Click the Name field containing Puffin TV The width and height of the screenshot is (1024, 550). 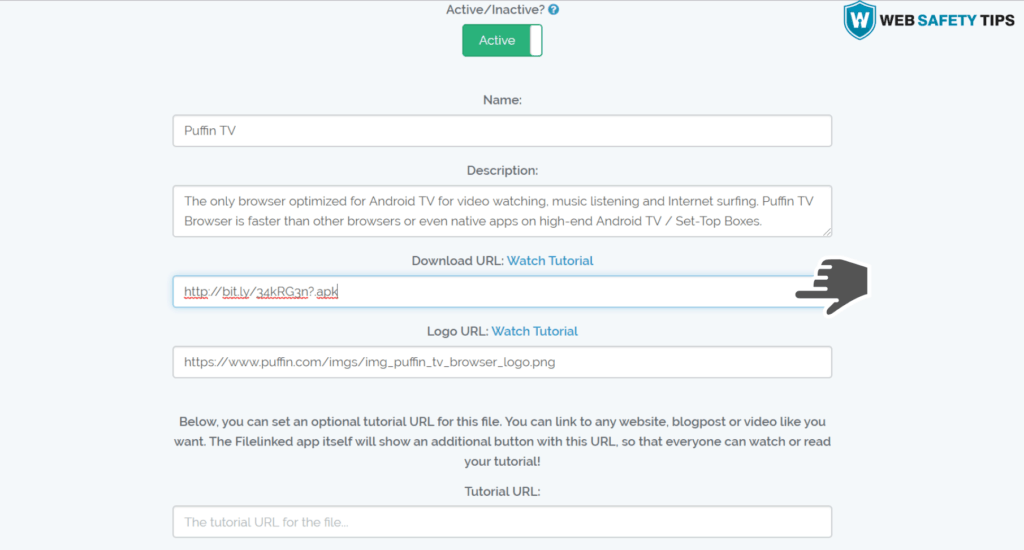pyautogui.click(x=502, y=131)
